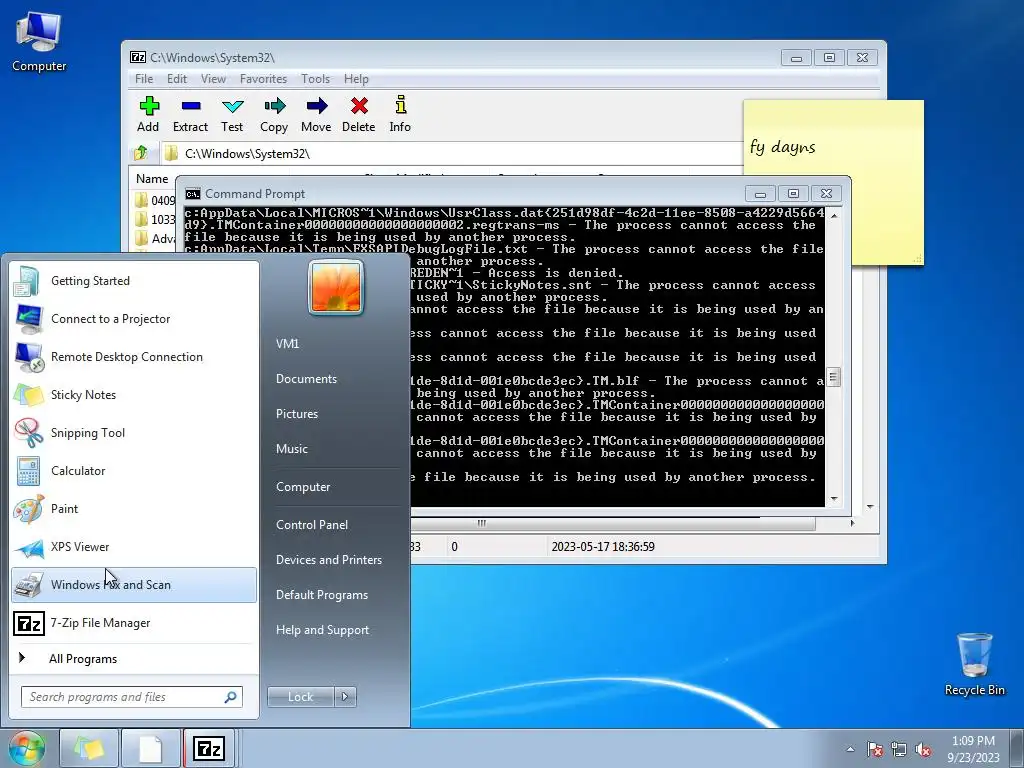Launch 7-Zip File Manager from Start menu
The width and height of the screenshot is (1024, 768).
tap(134, 623)
